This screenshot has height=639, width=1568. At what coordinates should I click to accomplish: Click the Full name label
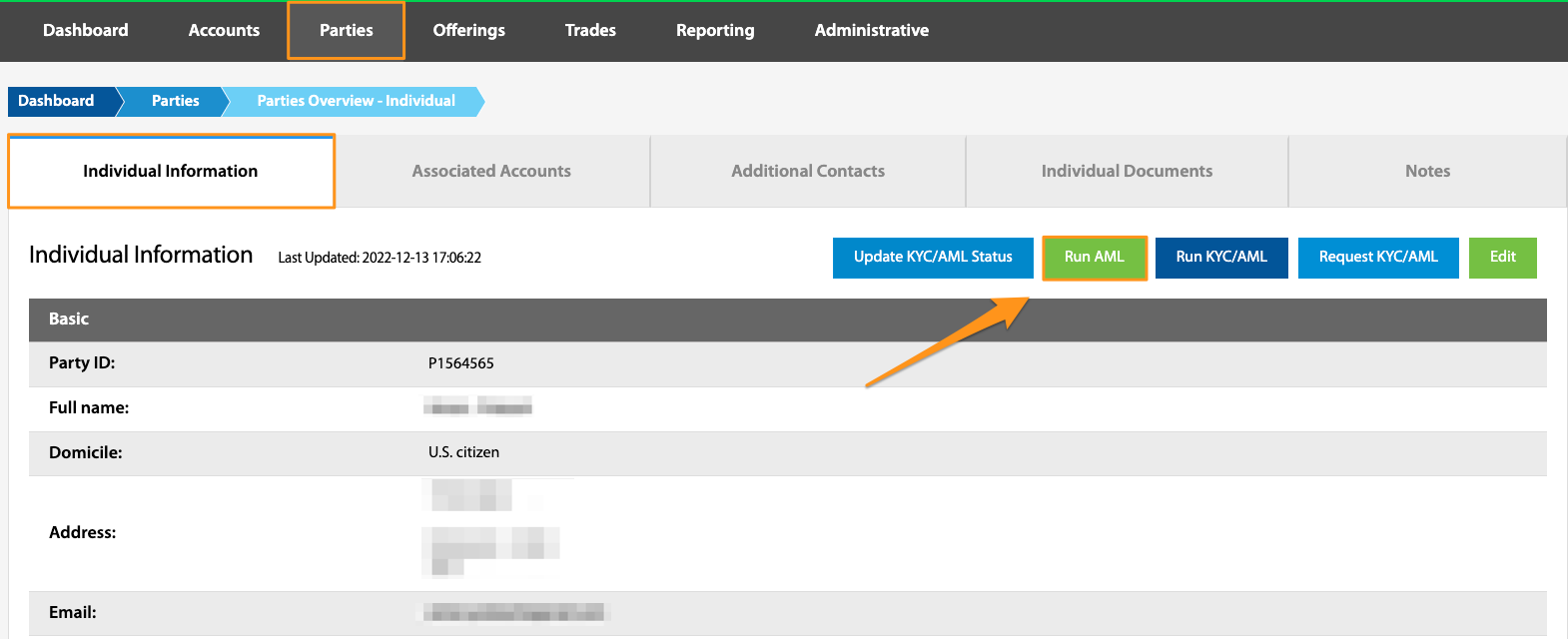tap(89, 407)
